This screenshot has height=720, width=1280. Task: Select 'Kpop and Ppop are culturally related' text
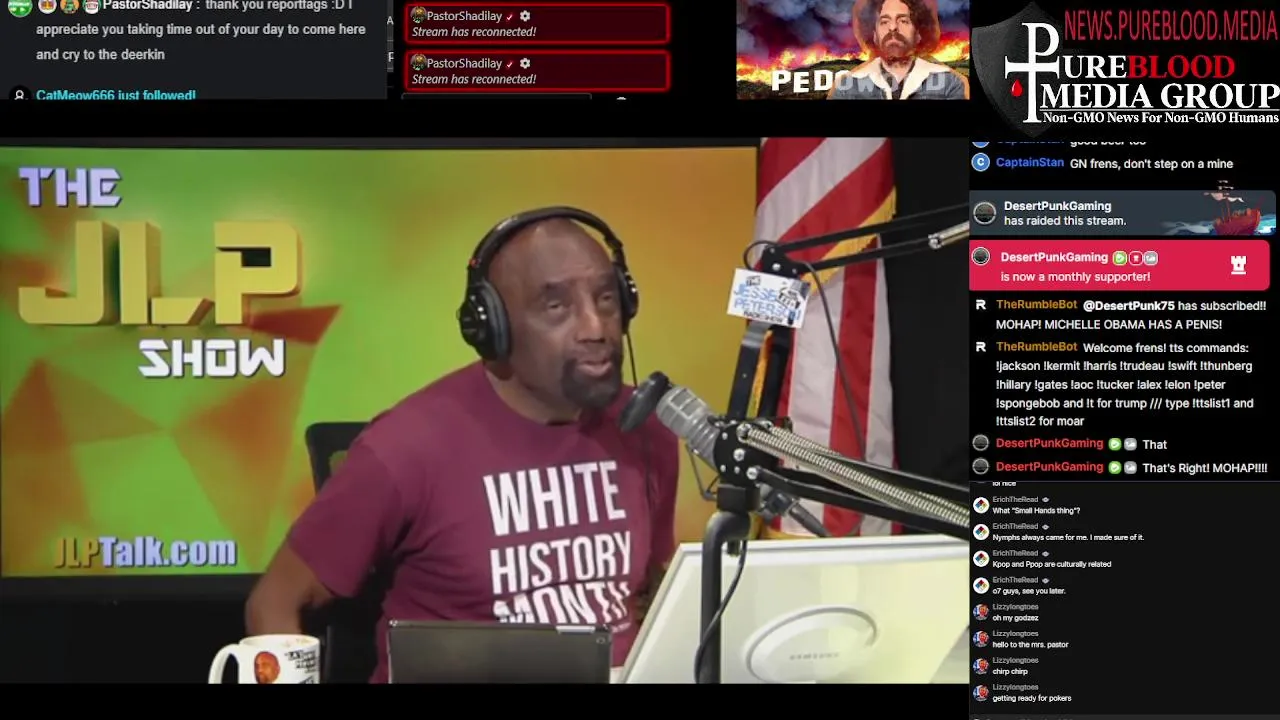[1051, 564]
